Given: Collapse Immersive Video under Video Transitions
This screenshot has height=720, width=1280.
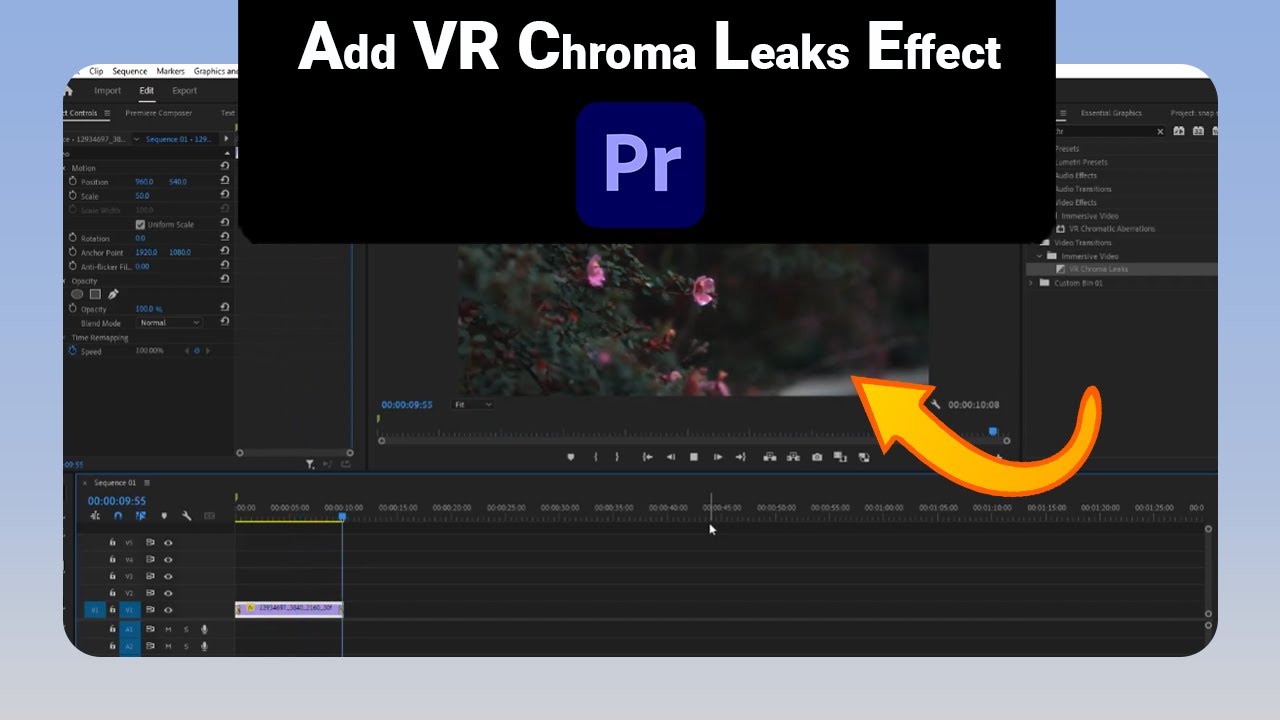Looking at the screenshot, I should pos(1039,256).
